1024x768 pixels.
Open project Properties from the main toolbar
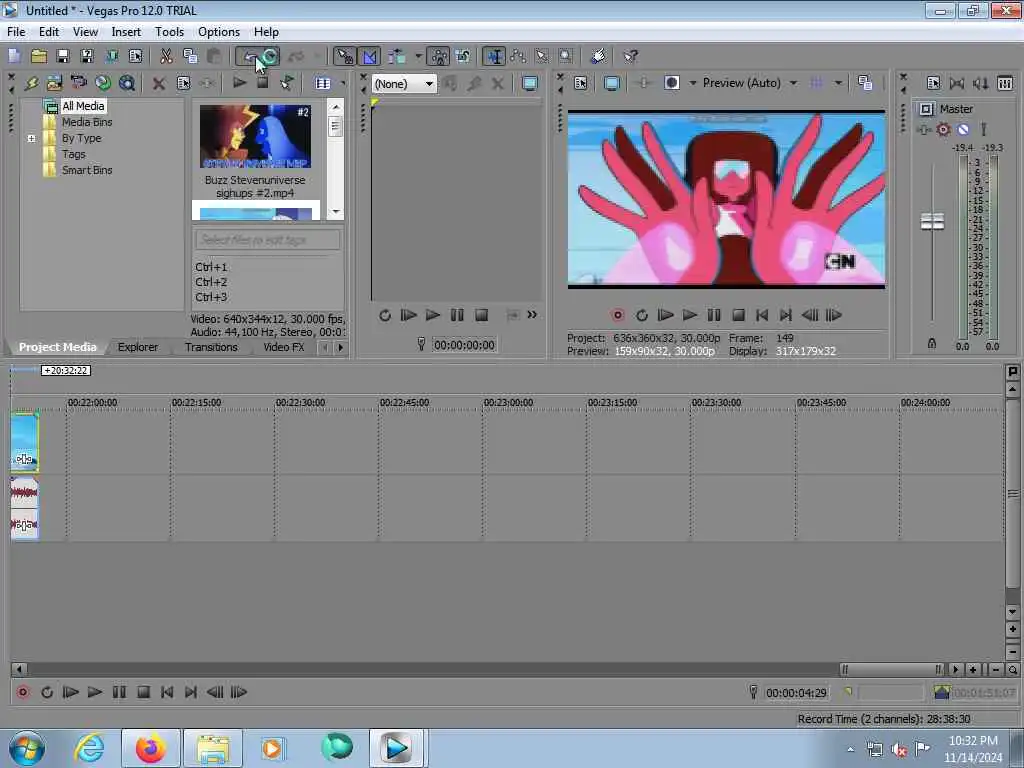[x=136, y=56]
